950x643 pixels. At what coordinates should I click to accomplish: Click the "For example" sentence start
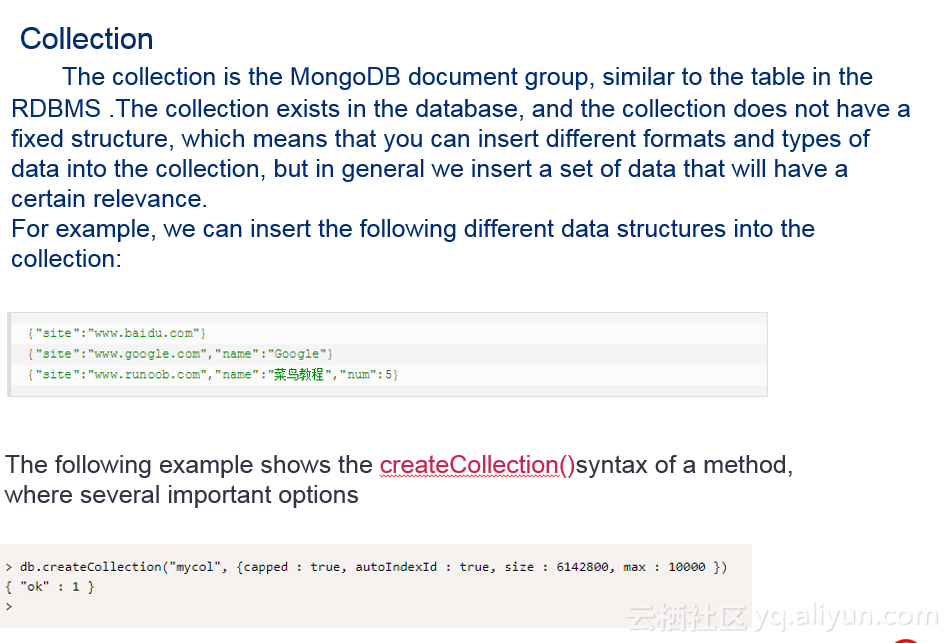80,229
